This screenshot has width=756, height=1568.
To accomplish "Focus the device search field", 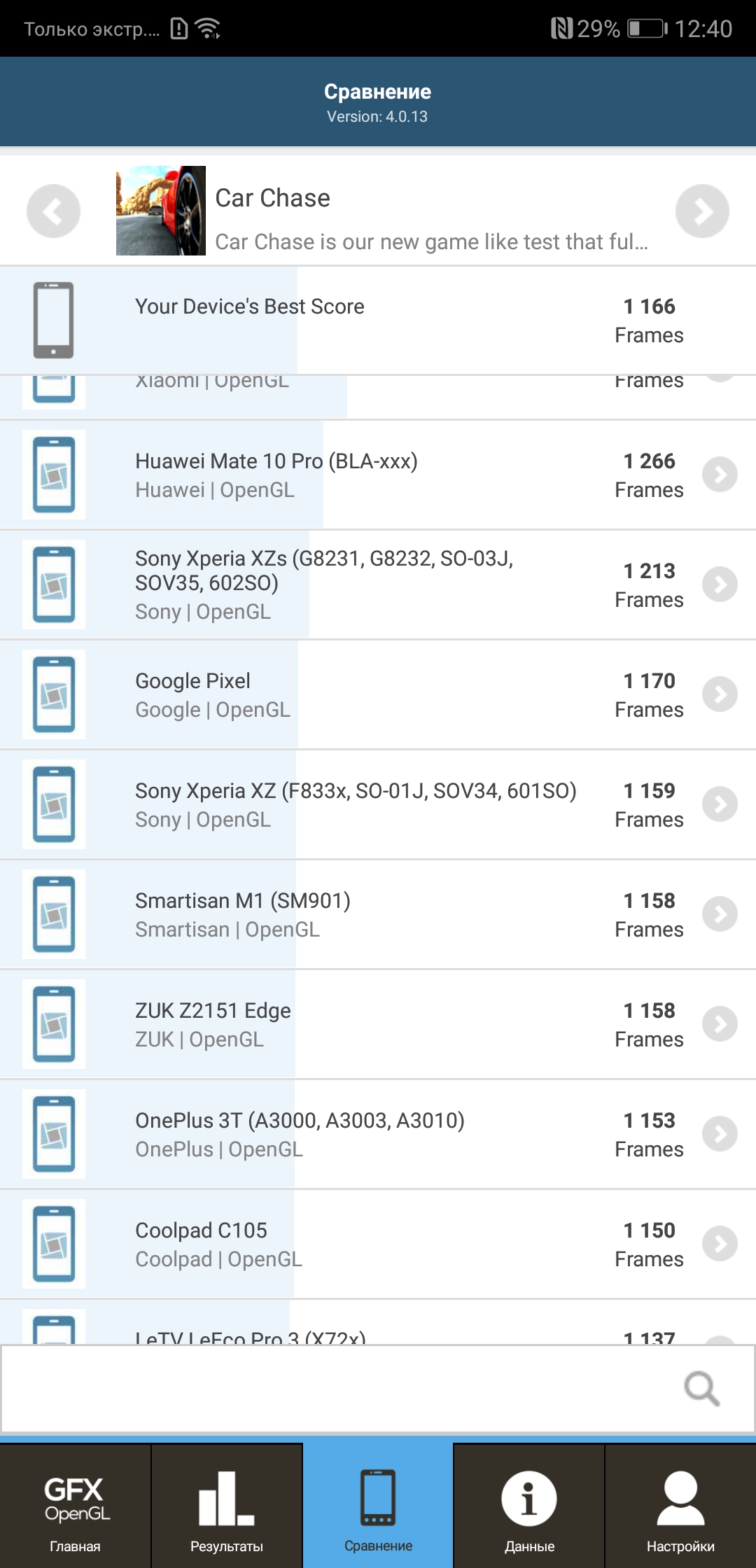I will pos(378,1389).
